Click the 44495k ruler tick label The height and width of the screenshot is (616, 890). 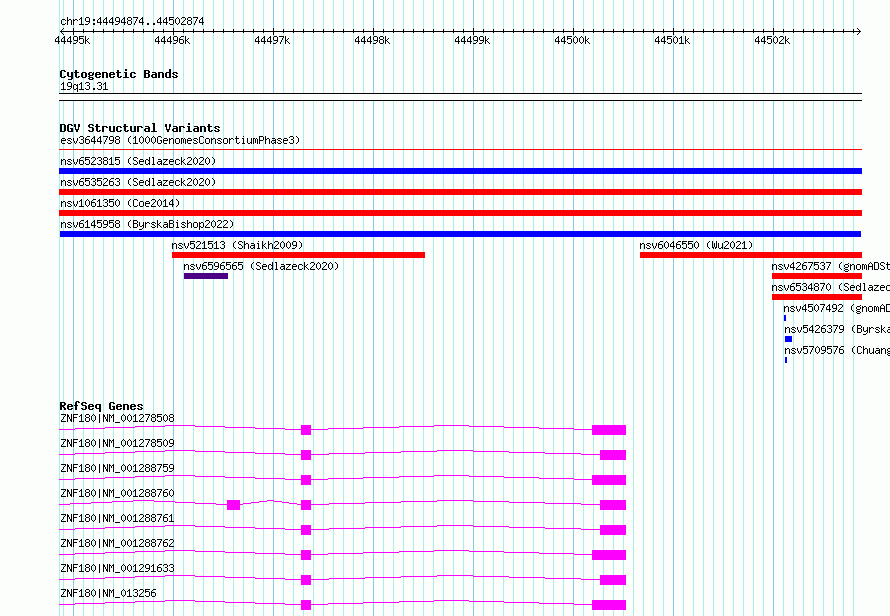(72, 40)
